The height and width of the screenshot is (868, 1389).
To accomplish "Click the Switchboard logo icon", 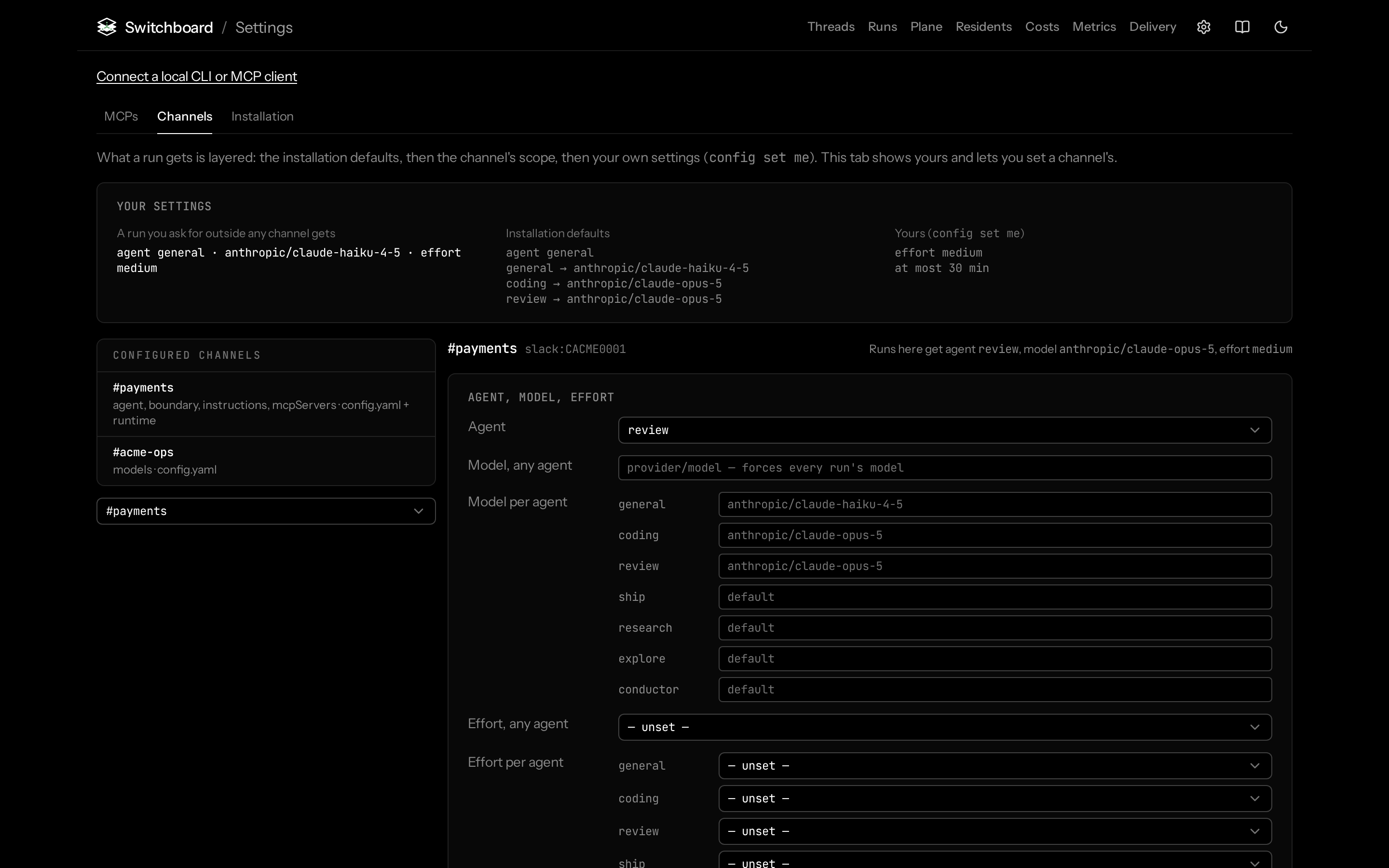I will pos(107,27).
